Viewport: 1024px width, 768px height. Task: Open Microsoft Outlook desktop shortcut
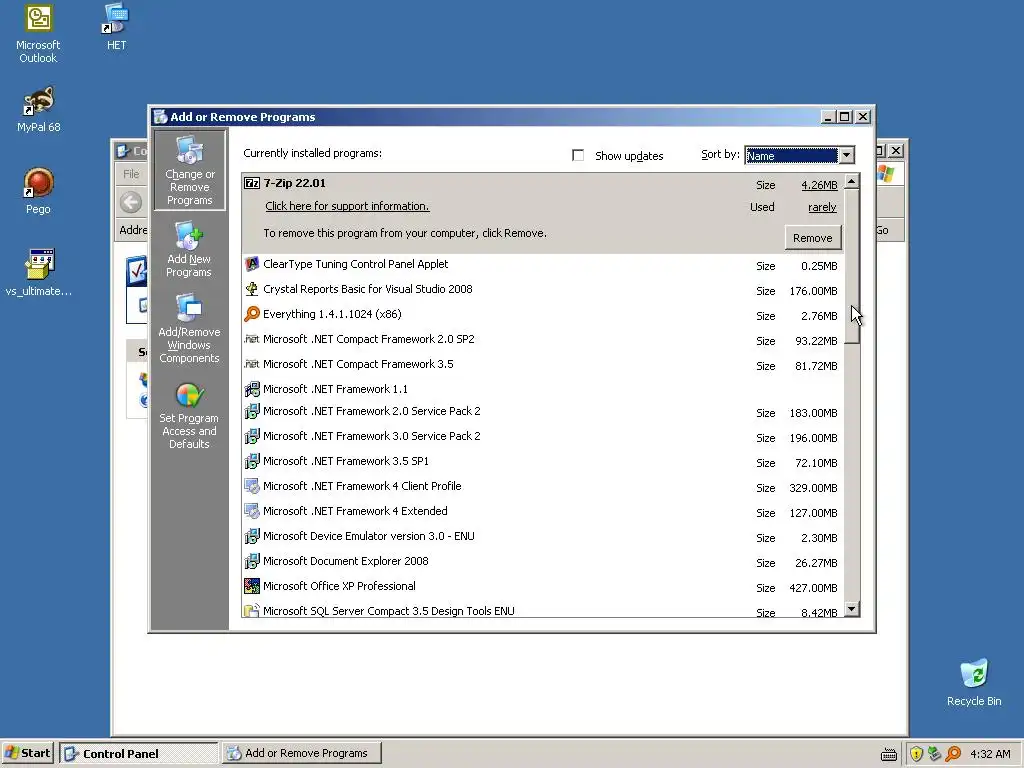(38, 34)
